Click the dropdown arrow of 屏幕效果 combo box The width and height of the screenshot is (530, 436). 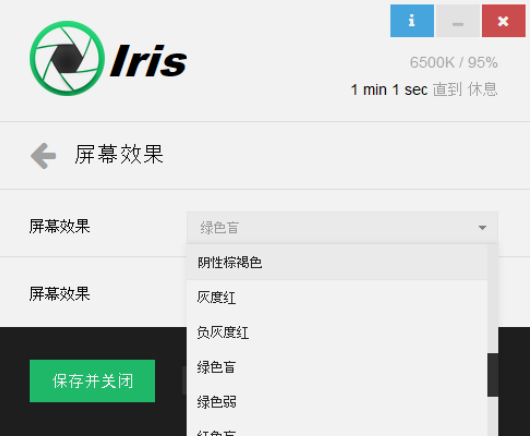482,228
